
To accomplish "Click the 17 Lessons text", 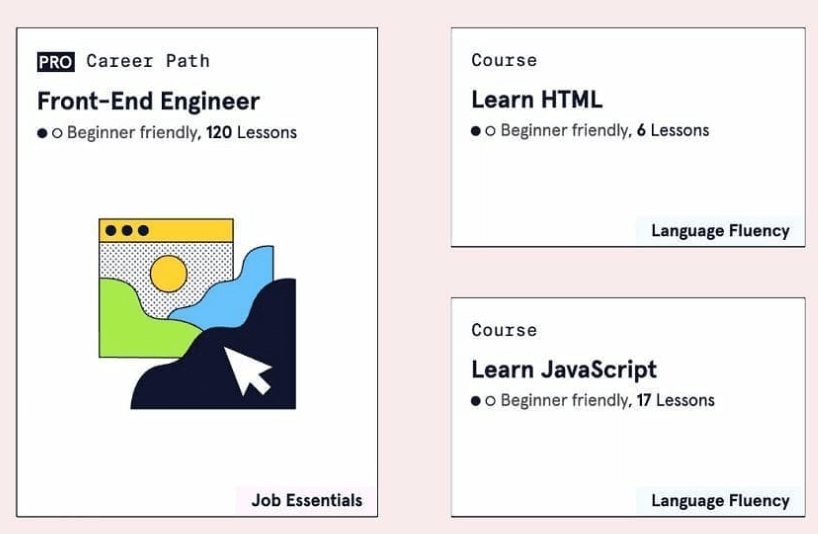I will [x=675, y=400].
